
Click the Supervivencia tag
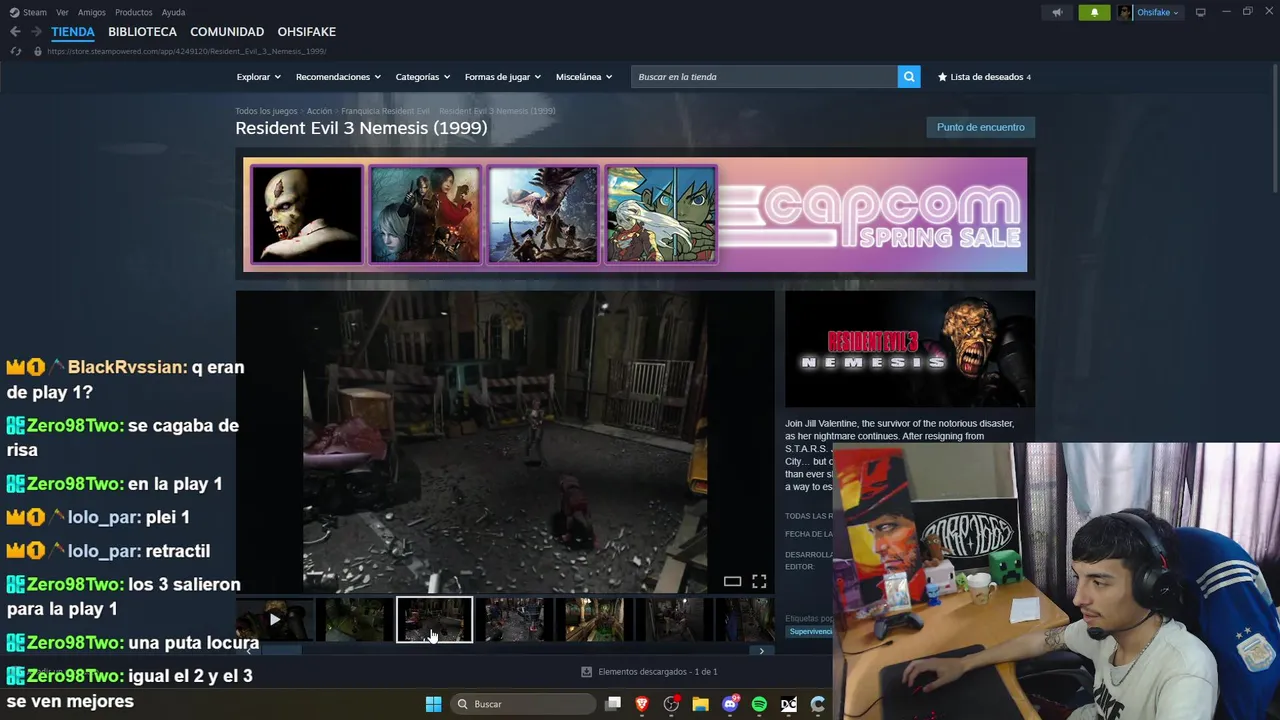(810, 632)
